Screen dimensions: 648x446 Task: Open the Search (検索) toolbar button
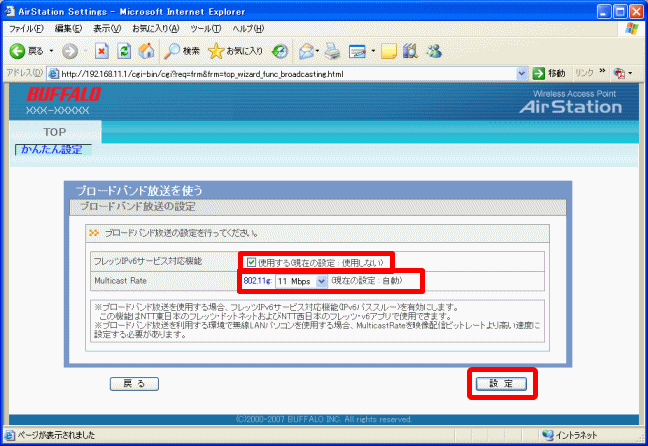coord(182,50)
